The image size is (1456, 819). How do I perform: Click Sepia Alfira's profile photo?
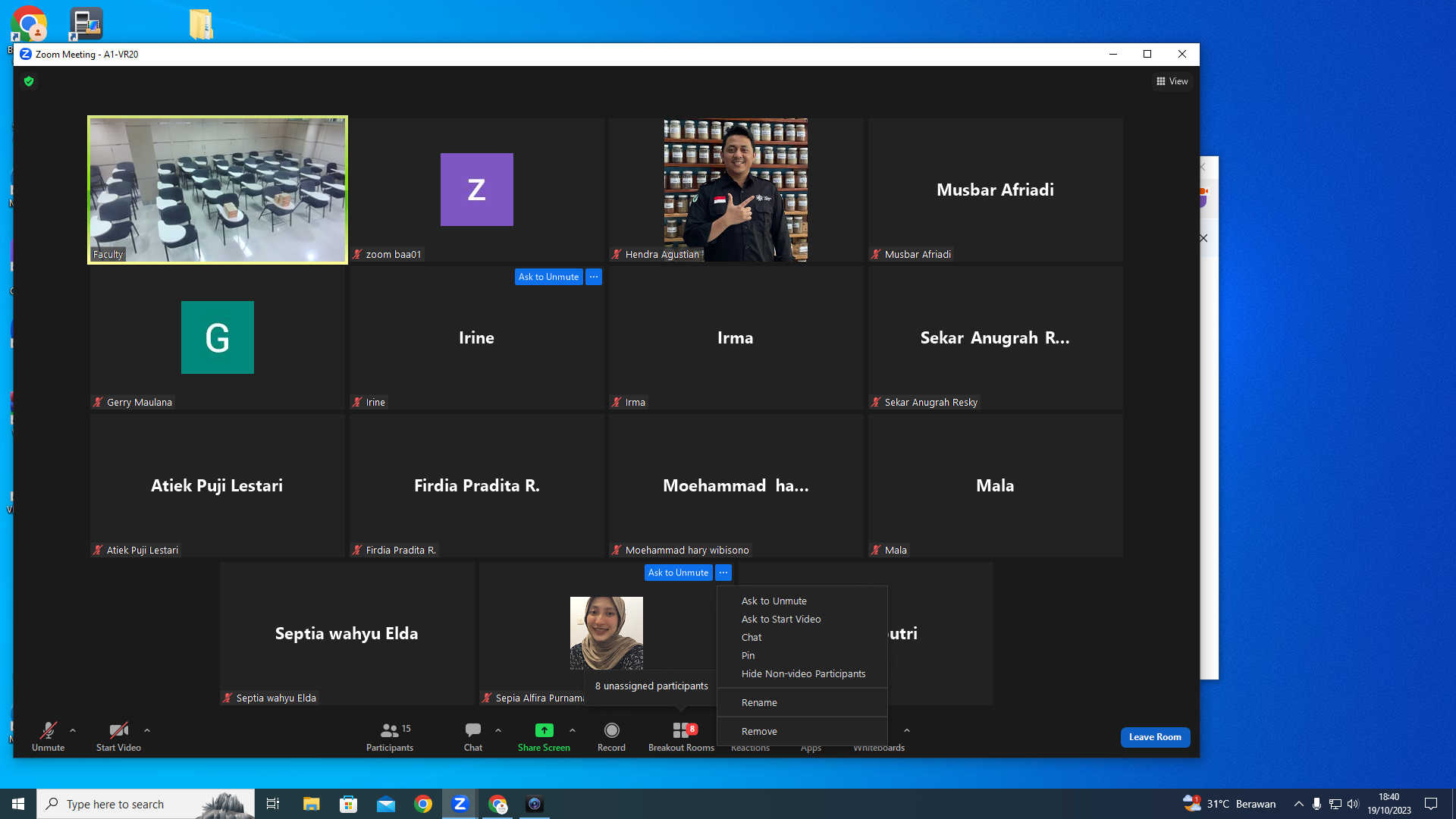[x=607, y=633]
